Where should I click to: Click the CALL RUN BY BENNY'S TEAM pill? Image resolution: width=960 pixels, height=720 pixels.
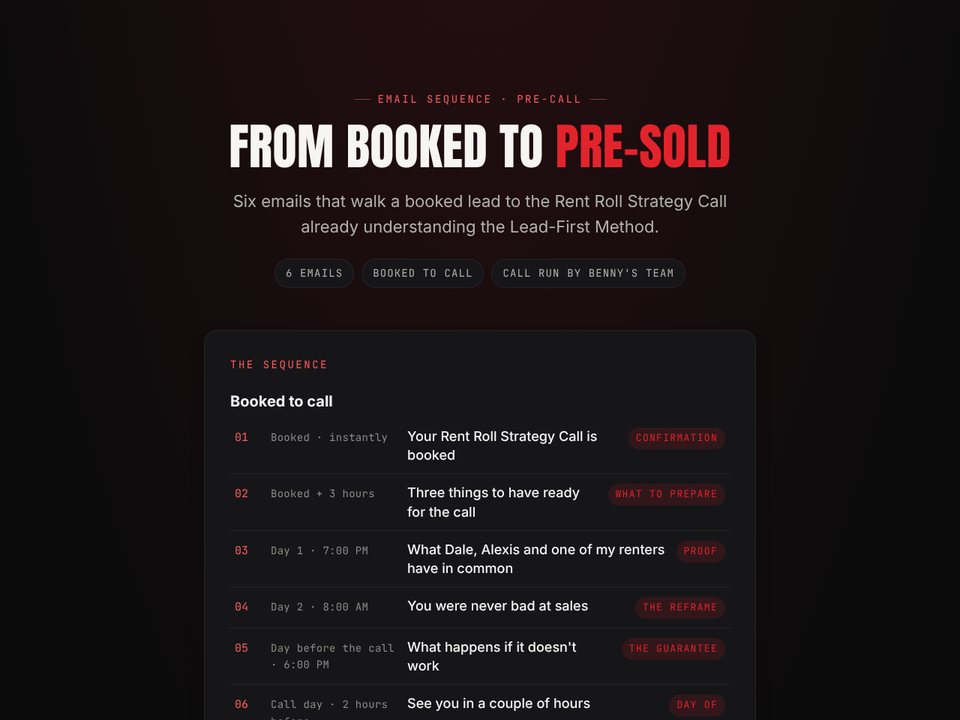[588, 273]
